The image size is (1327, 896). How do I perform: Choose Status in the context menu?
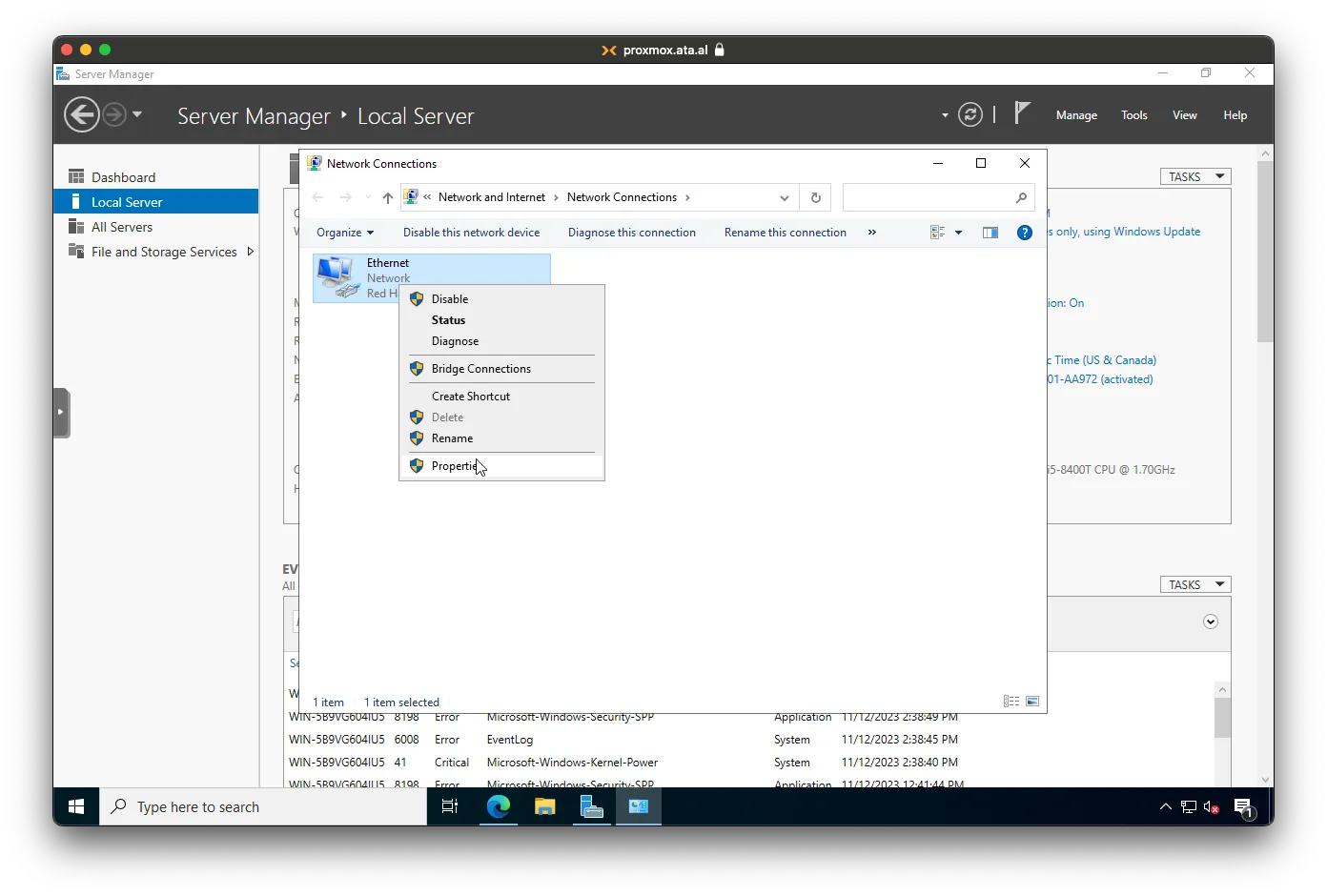point(502,320)
